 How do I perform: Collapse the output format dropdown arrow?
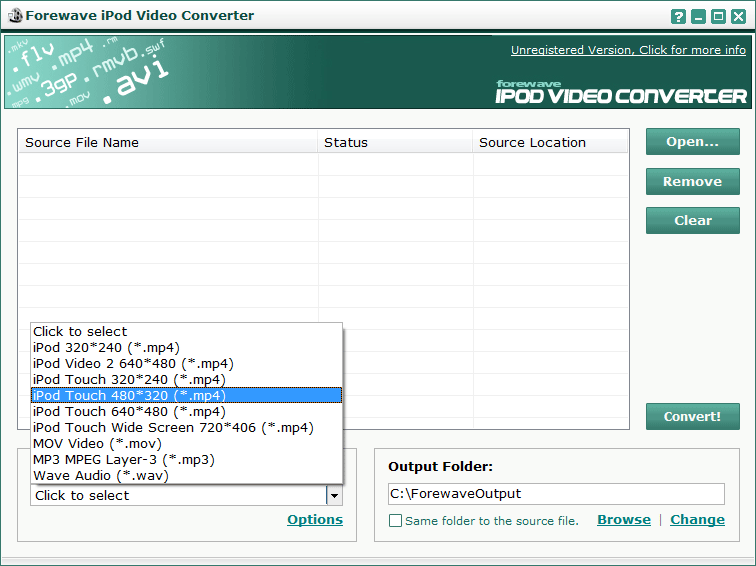(334, 496)
